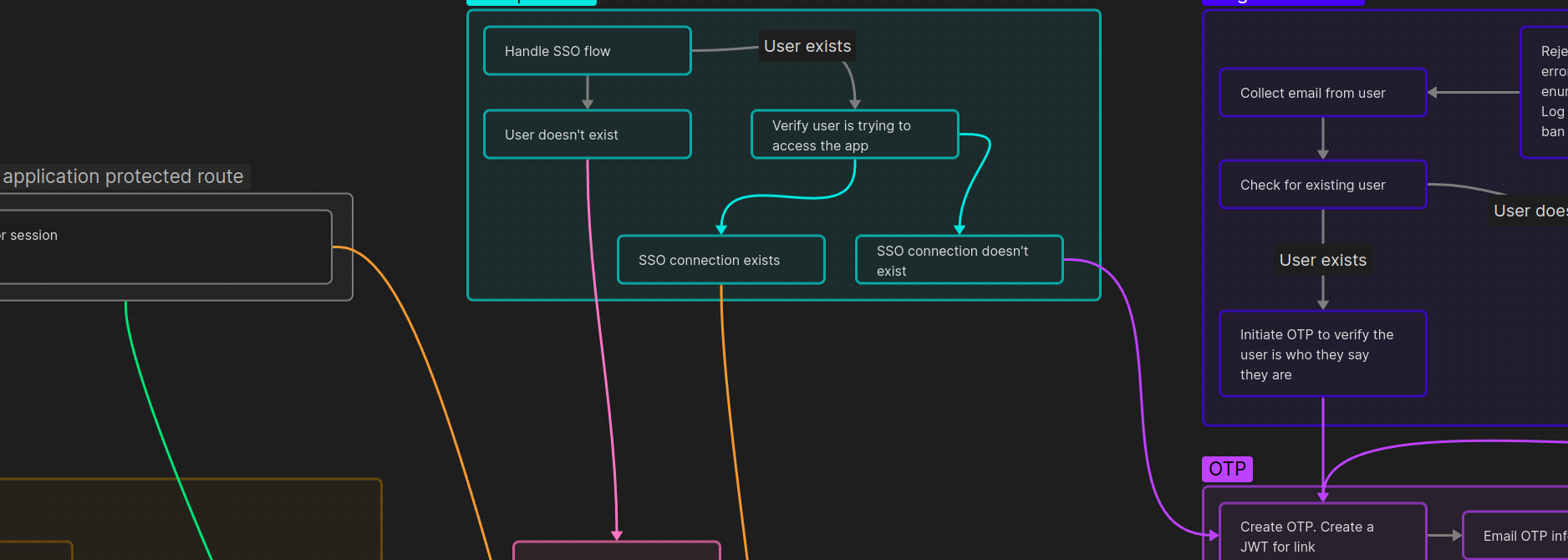The height and width of the screenshot is (560, 1568).
Task: Click the User exists label in purple group
Action: pyautogui.click(x=1323, y=260)
